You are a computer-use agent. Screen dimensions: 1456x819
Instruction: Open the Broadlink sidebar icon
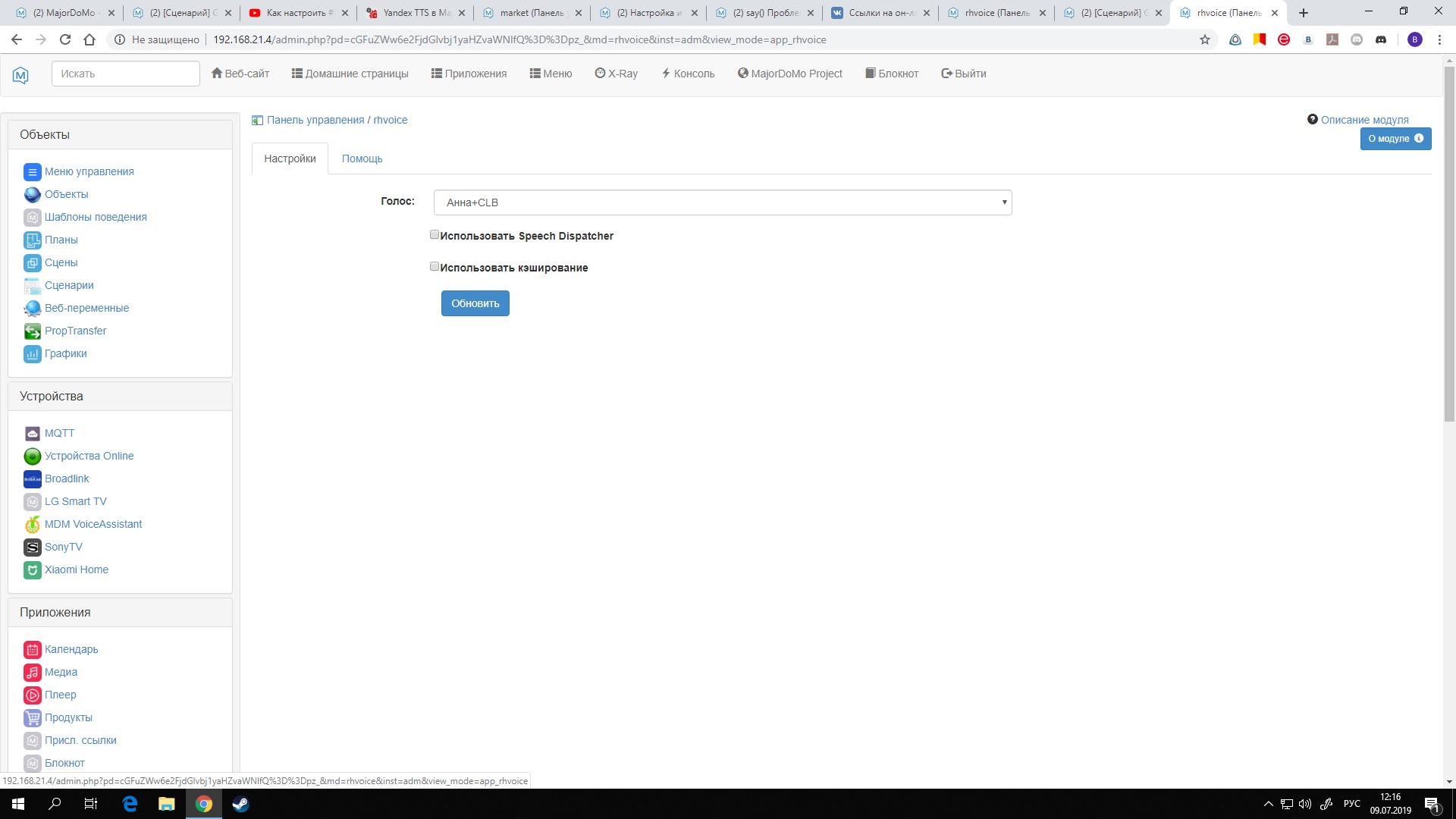tap(32, 479)
